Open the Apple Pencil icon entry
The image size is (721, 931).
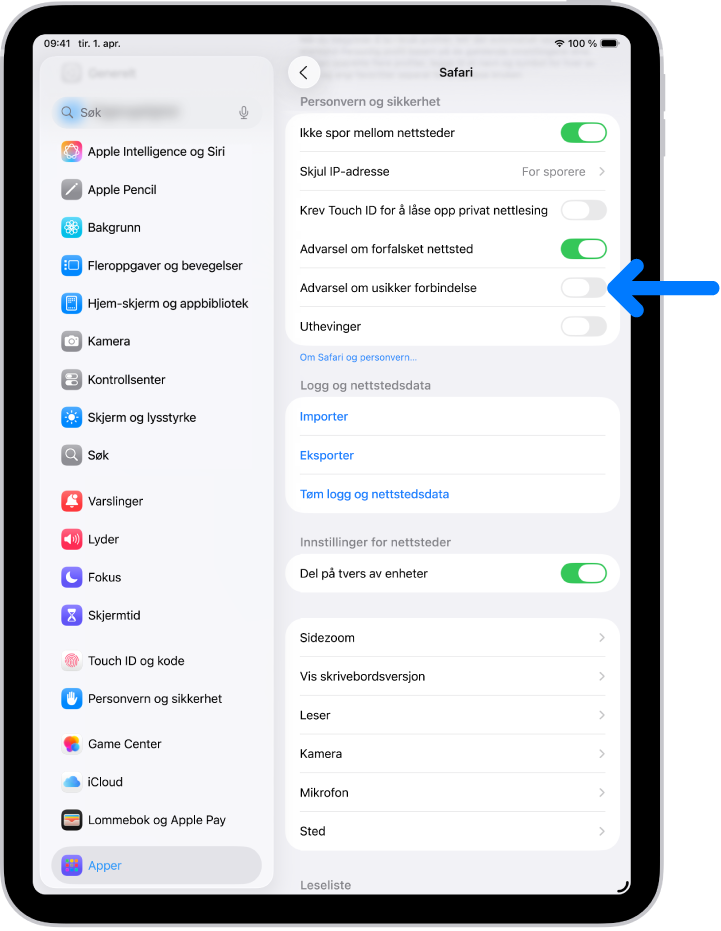click(71, 189)
